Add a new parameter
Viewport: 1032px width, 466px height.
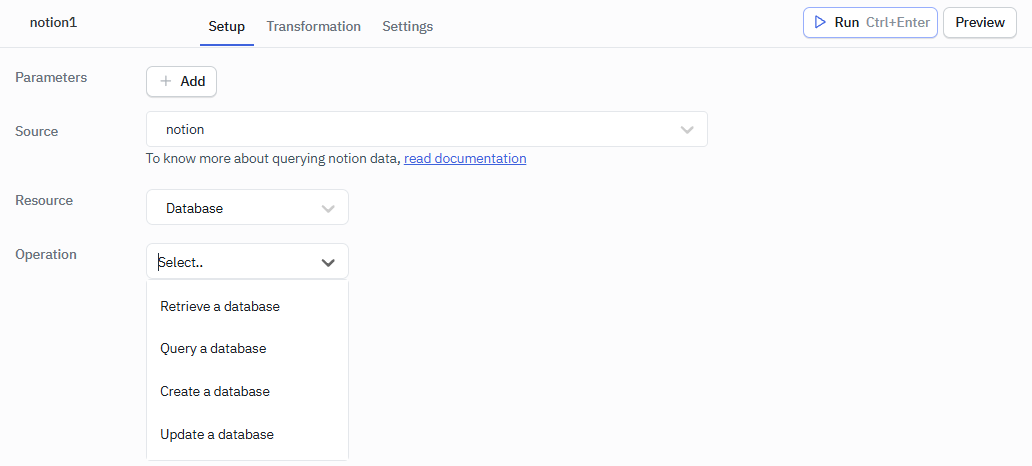click(x=181, y=82)
